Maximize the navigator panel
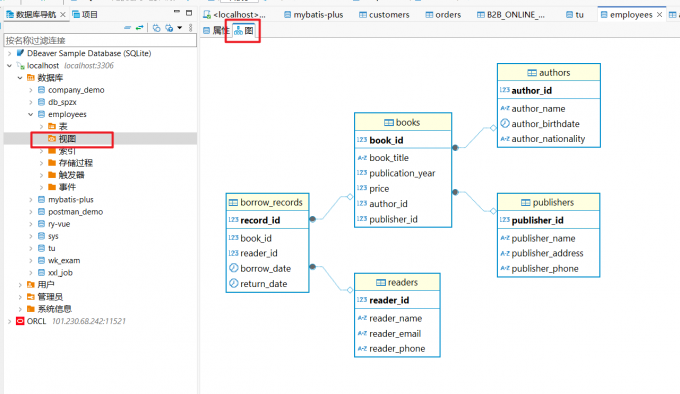This screenshot has width=680, height=394. click(189, 13)
